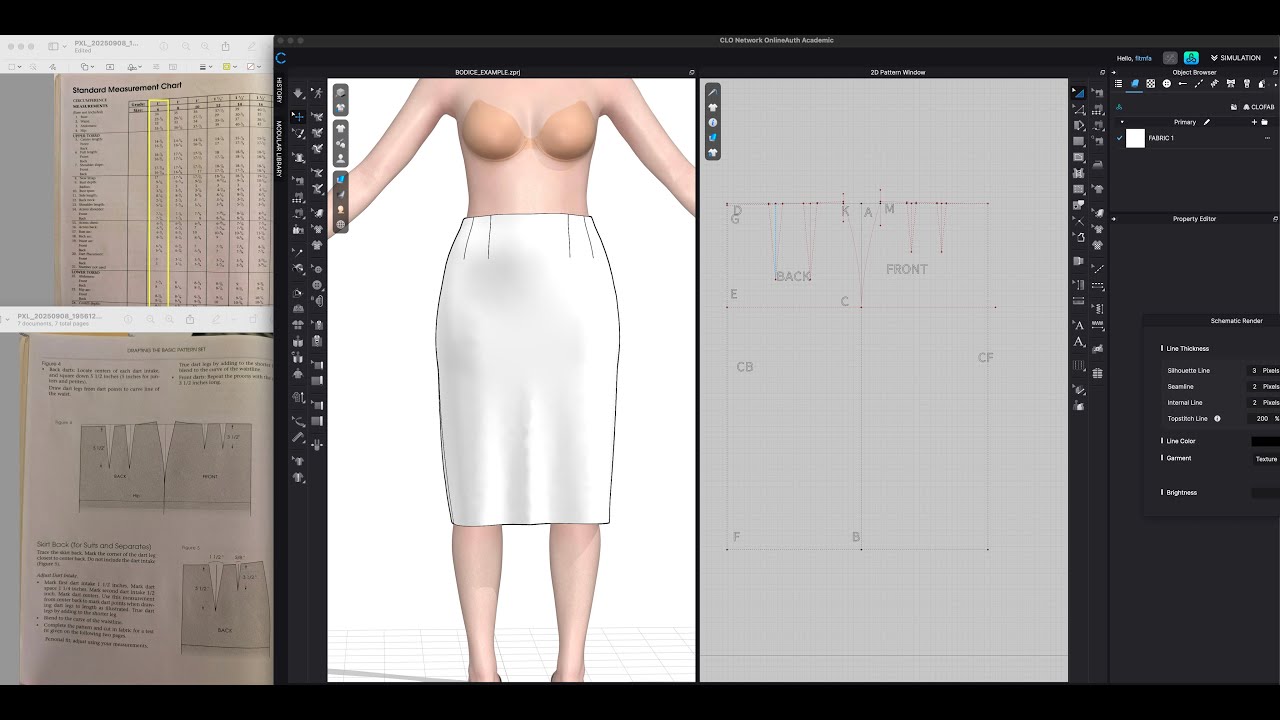
Task: Toggle the mesh globe icon in 3D floating menu
Action: click(x=340, y=224)
